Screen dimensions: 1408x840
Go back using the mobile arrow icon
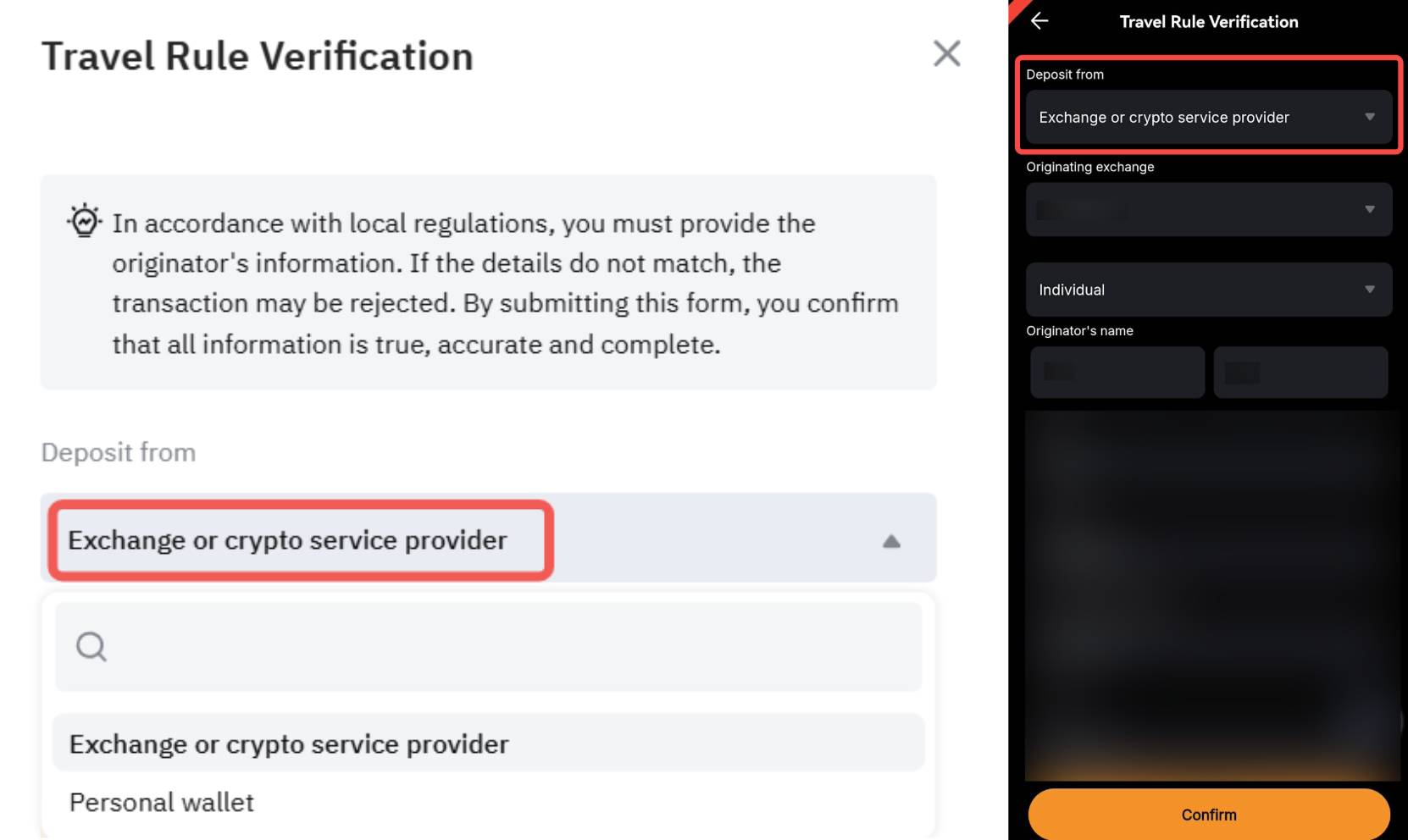(1039, 21)
